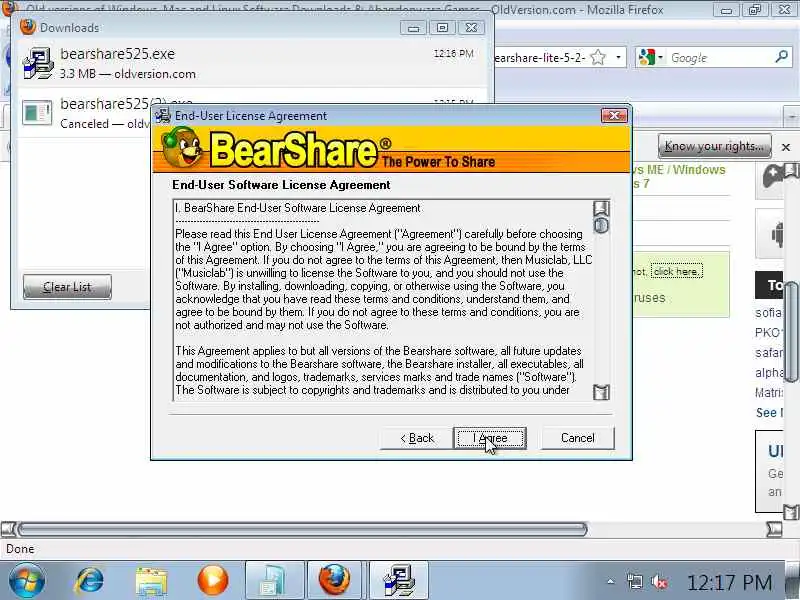The image size is (800, 600).
Task: Click license text scrollbar up arrow
Action: click(x=601, y=208)
